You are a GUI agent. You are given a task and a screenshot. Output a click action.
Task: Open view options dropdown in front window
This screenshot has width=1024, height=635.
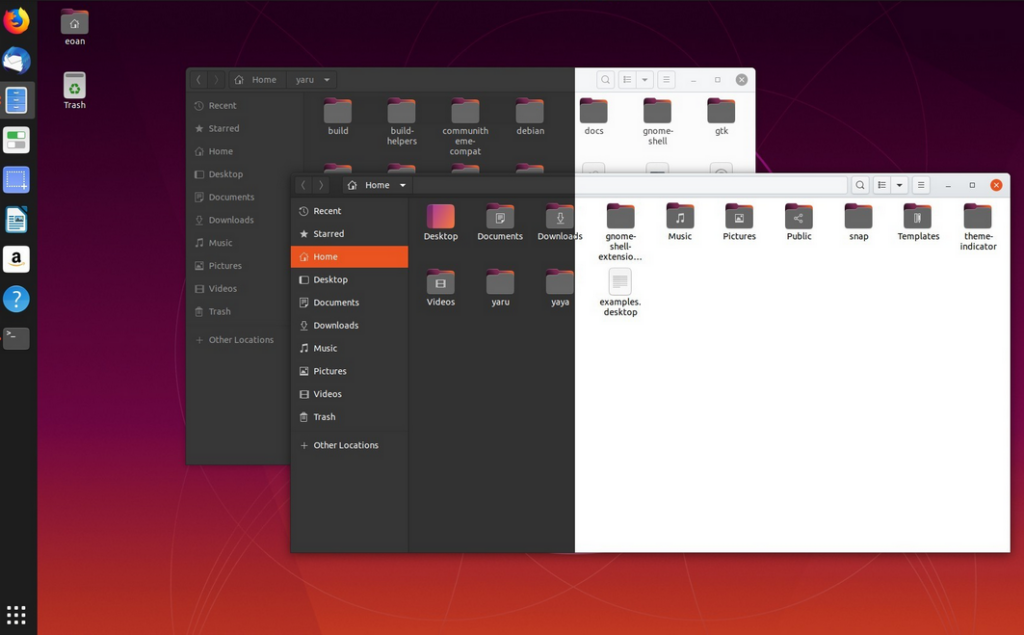(x=899, y=185)
